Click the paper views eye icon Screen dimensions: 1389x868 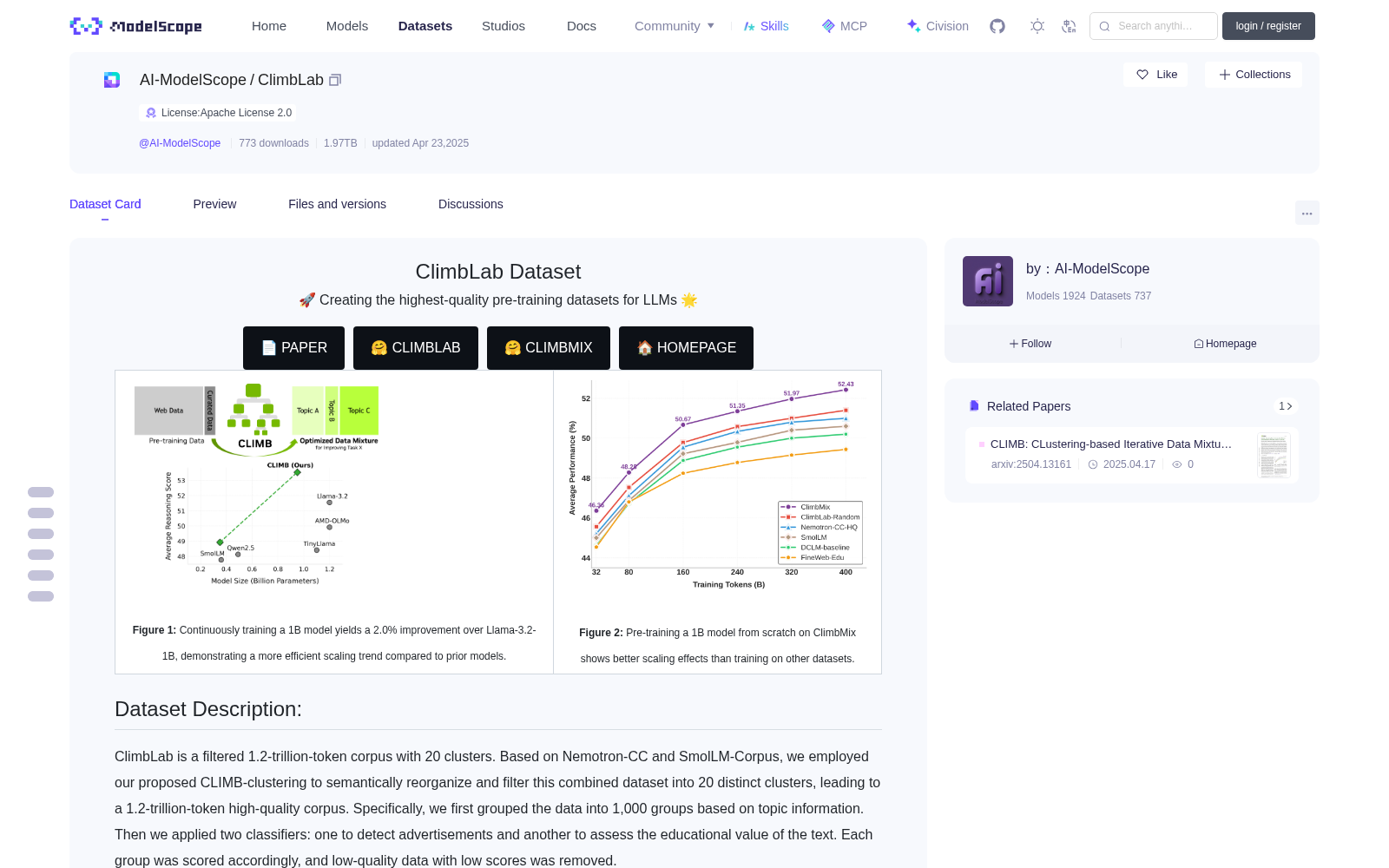click(1177, 464)
